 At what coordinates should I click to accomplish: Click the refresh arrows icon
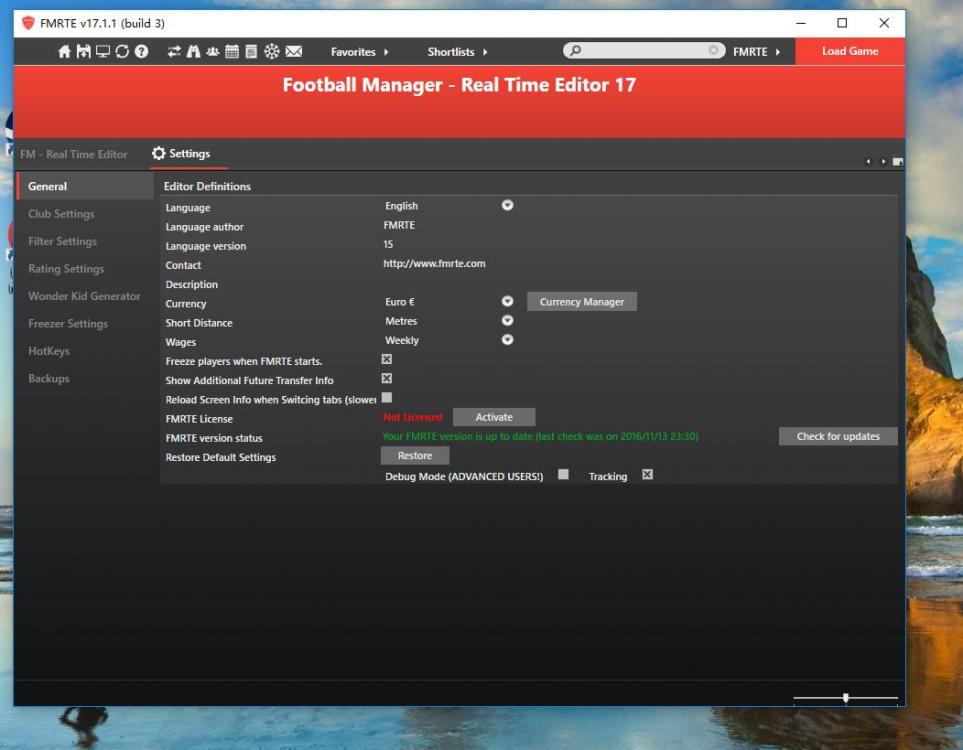122,51
